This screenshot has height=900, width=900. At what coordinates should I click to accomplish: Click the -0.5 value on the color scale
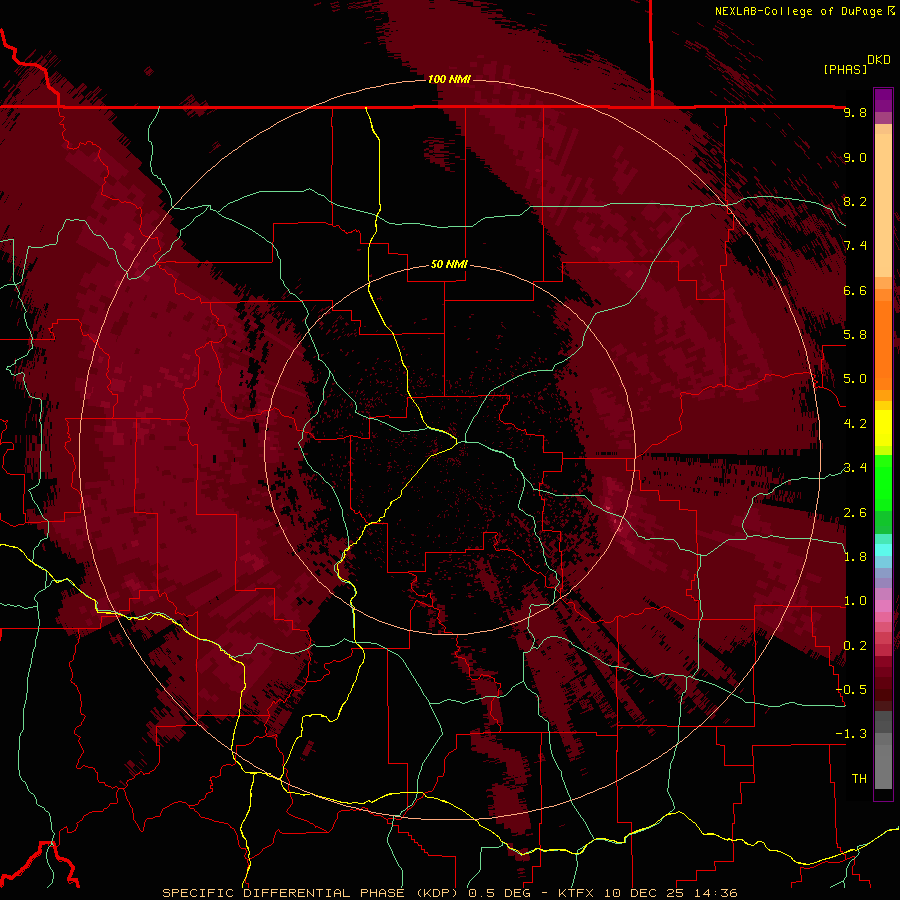coord(851,690)
